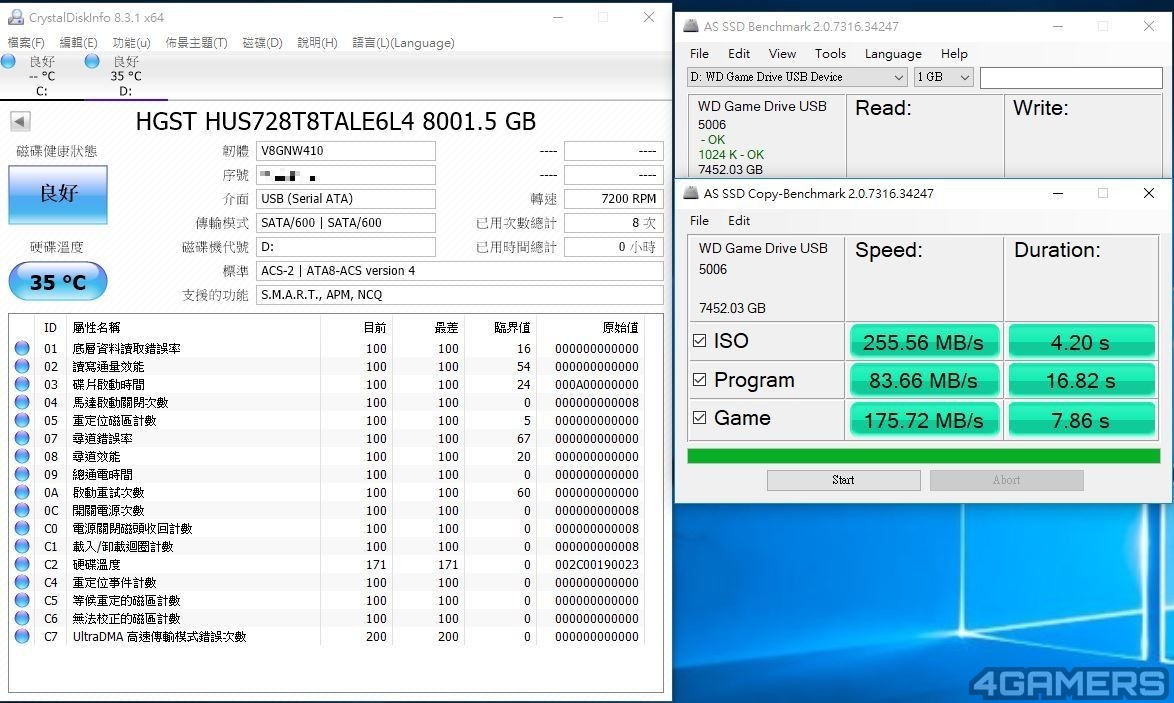Click status orb for attribute 09 row

pos(22,474)
